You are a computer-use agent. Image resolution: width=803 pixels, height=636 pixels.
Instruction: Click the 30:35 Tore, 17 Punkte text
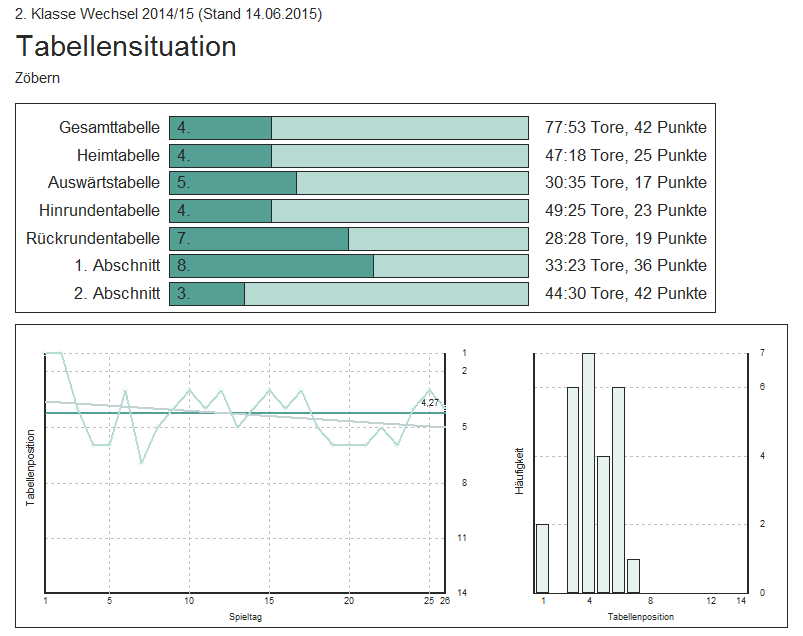626,183
